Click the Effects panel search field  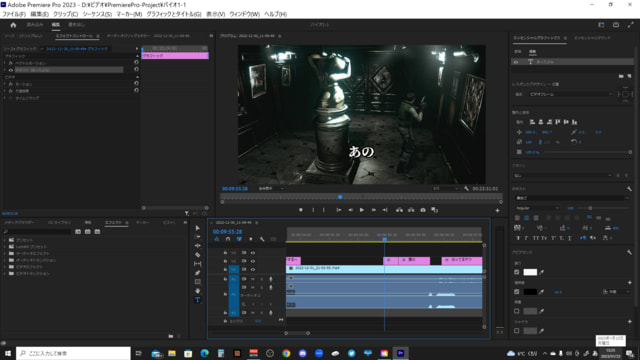(38, 232)
